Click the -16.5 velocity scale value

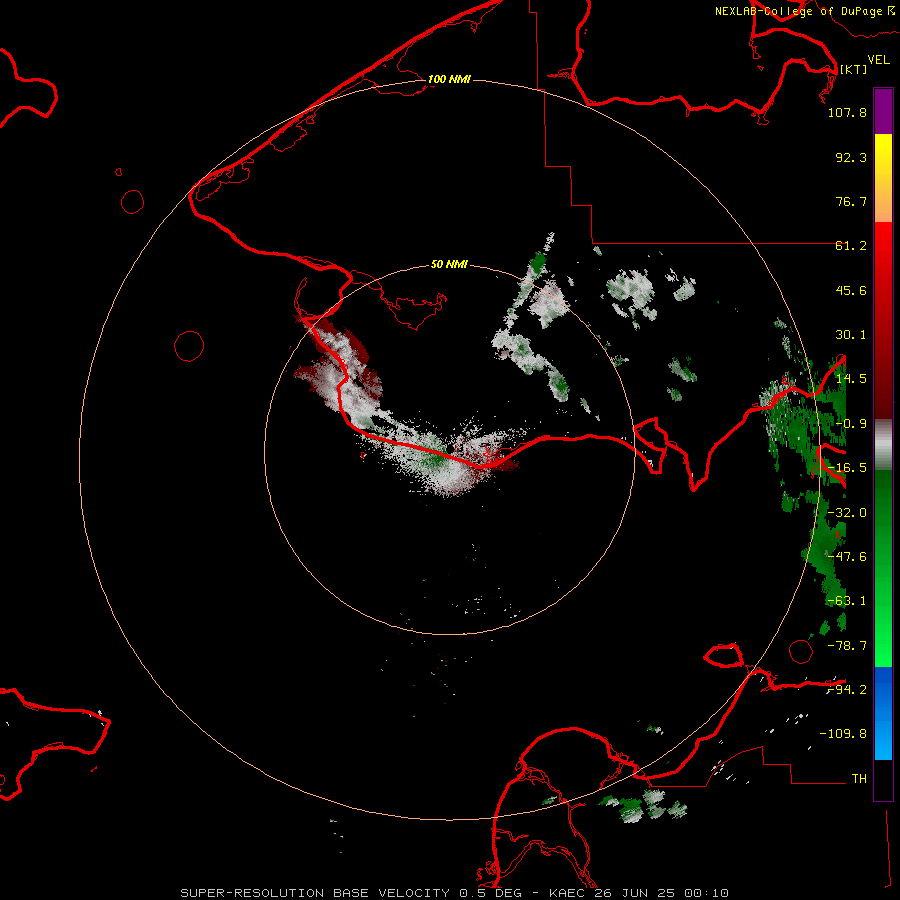(847, 468)
